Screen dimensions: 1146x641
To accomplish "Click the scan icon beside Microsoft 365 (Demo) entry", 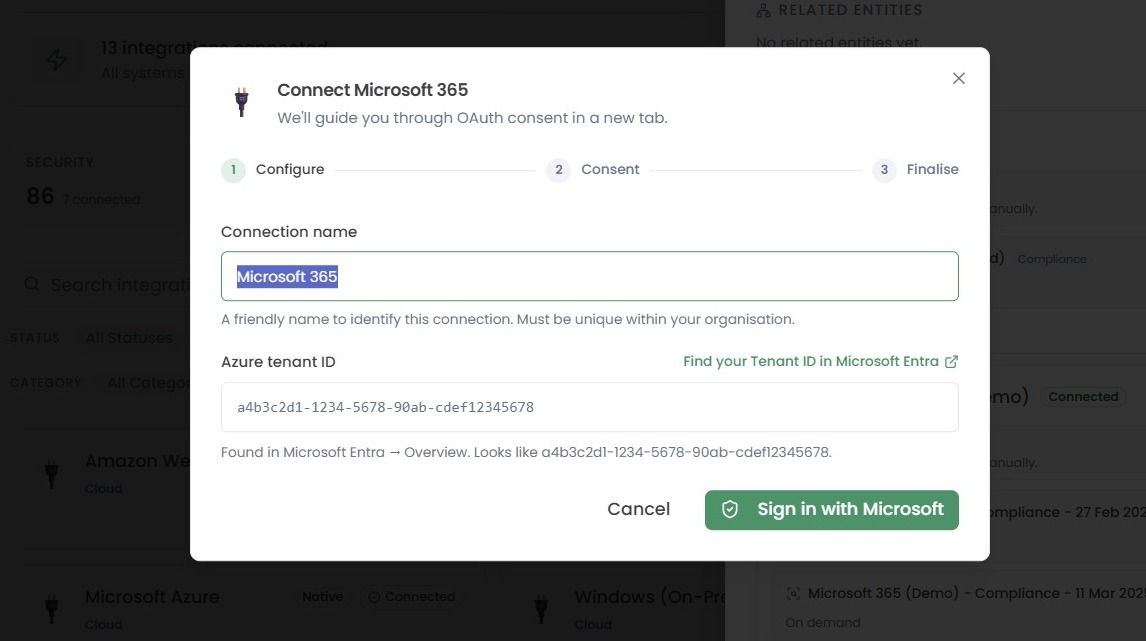I will (792, 593).
